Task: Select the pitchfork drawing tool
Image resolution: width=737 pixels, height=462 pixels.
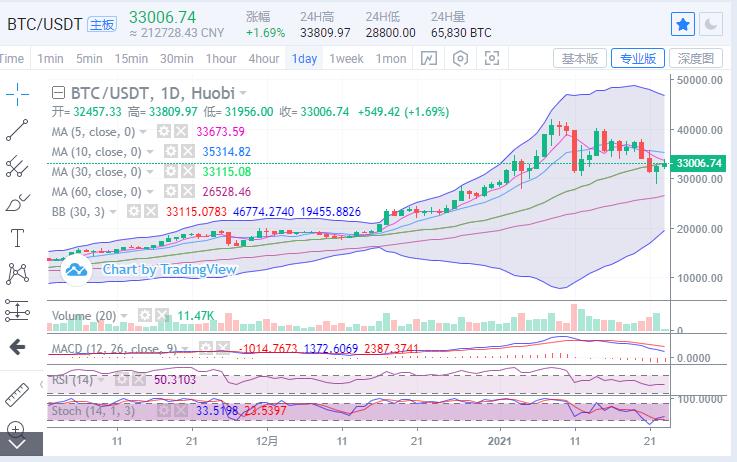Action: click(x=17, y=166)
